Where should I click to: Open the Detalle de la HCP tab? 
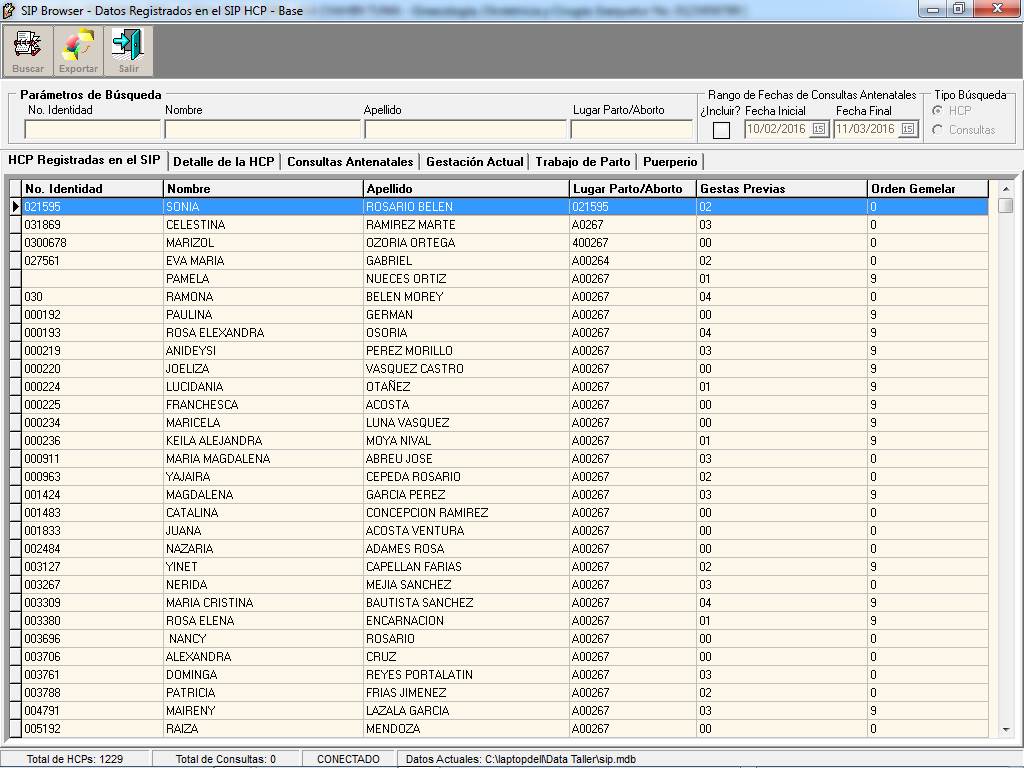tap(224, 162)
